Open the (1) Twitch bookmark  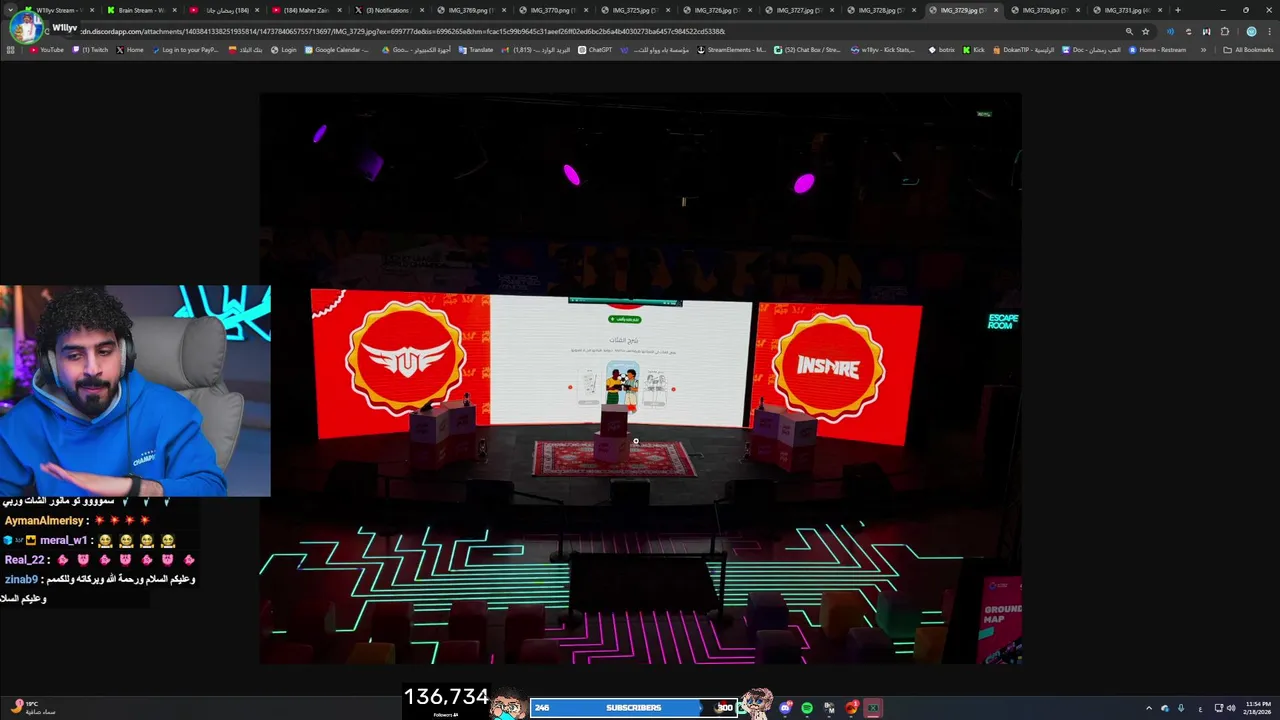coord(90,50)
